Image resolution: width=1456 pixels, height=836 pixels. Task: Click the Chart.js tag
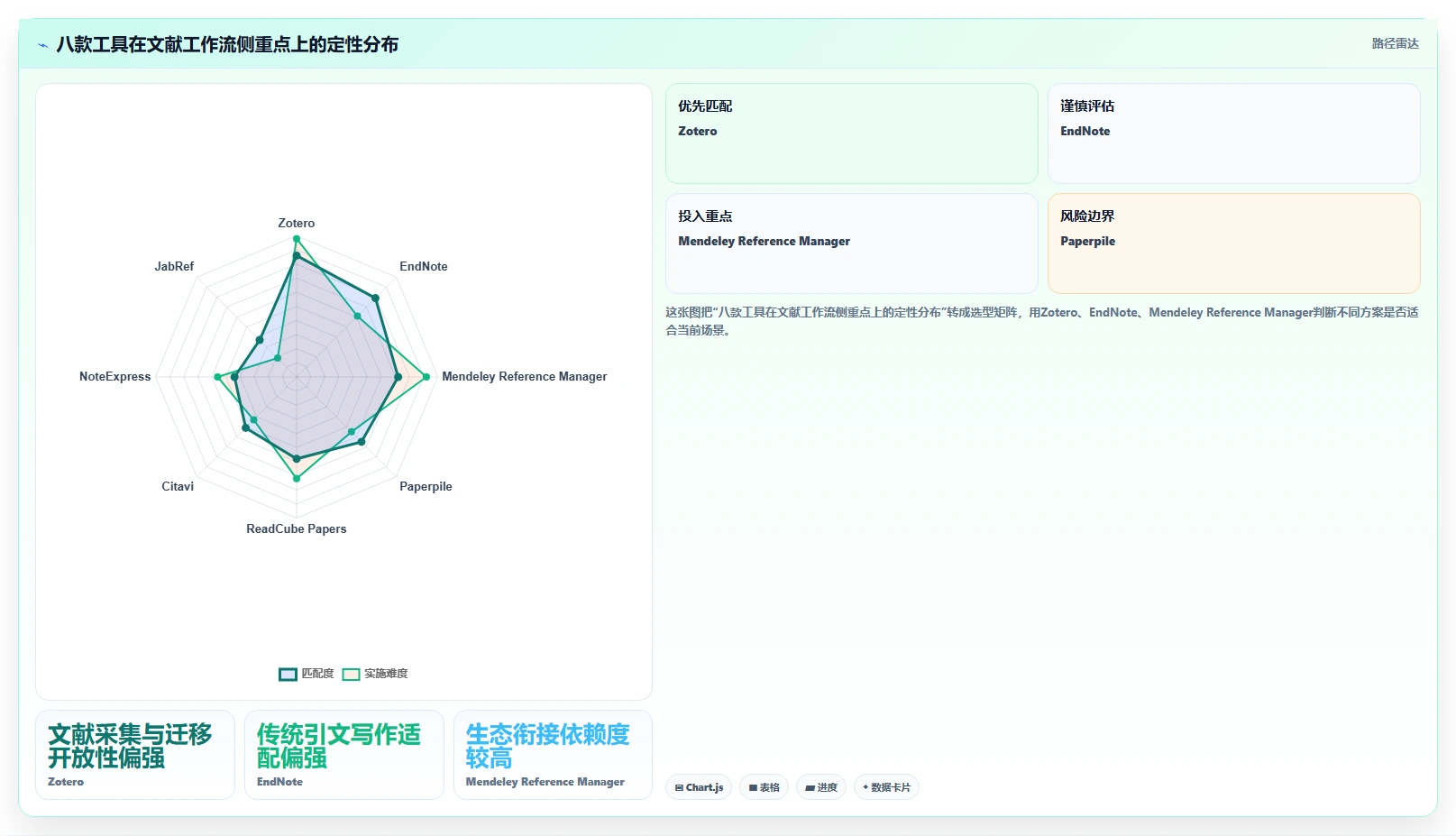pos(699,787)
